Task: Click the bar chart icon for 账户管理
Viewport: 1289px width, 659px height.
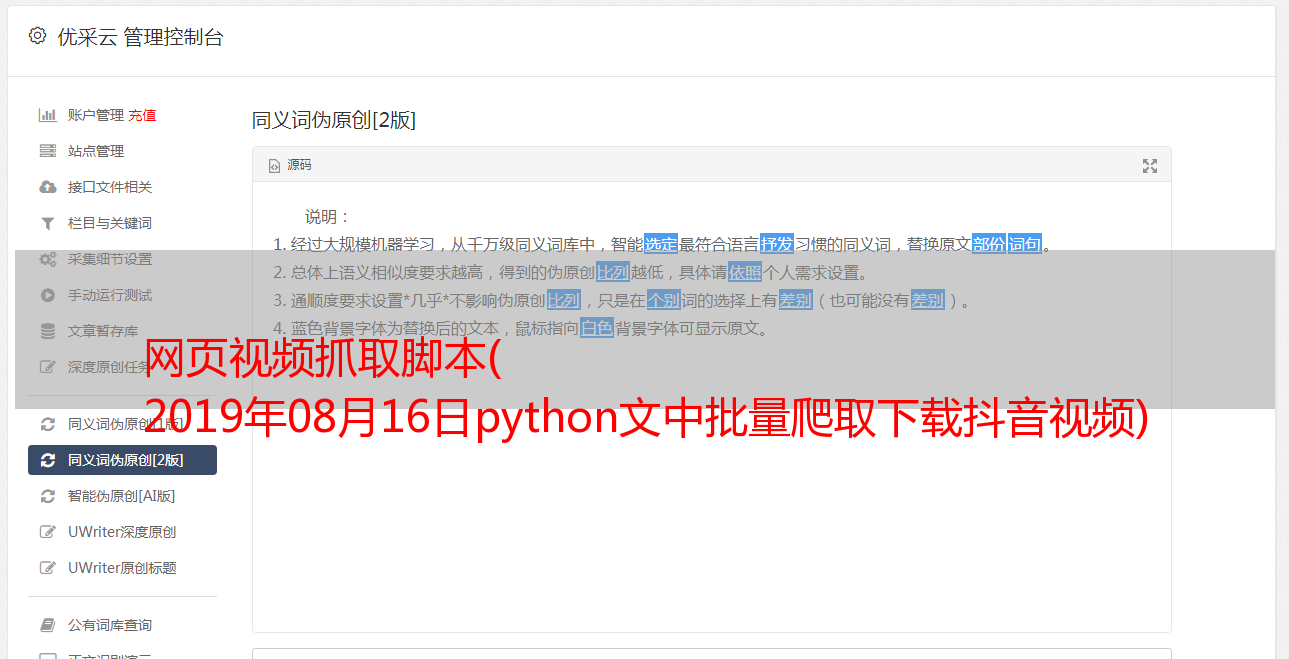Action: (x=47, y=115)
